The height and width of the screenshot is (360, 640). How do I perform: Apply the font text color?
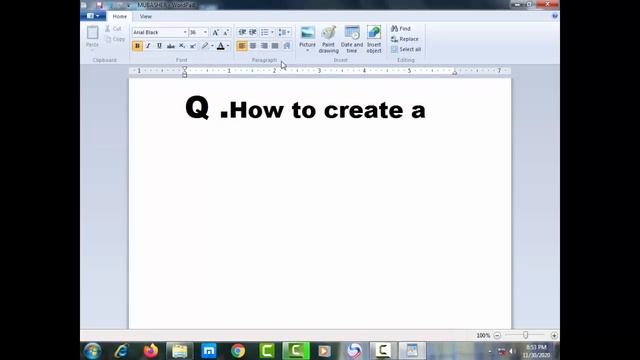pos(220,46)
